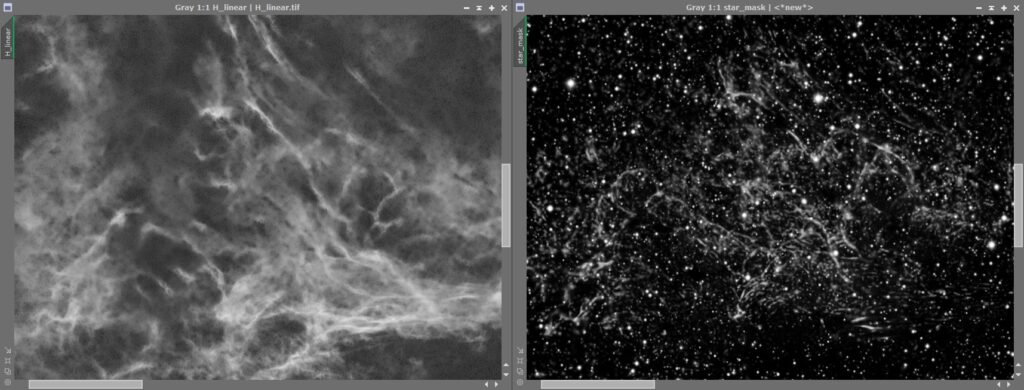The width and height of the screenshot is (1024, 390).
Task: Click the top diagonal-arrow icon at star_mask's bottom-left
Action: coord(520,350)
